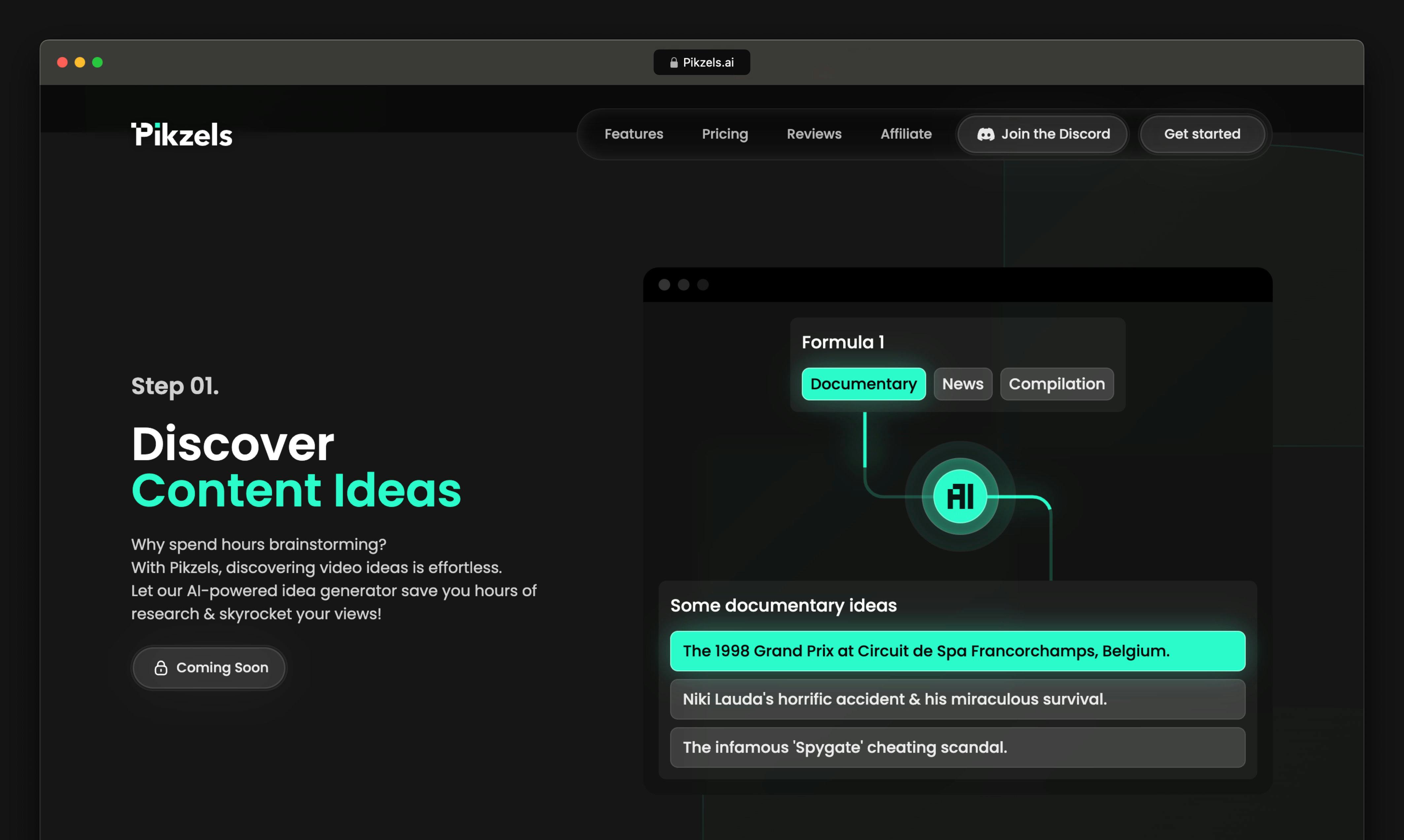This screenshot has height=840, width=1404.
Task: Open the Reviews section
Action: (x=814, y=134)
